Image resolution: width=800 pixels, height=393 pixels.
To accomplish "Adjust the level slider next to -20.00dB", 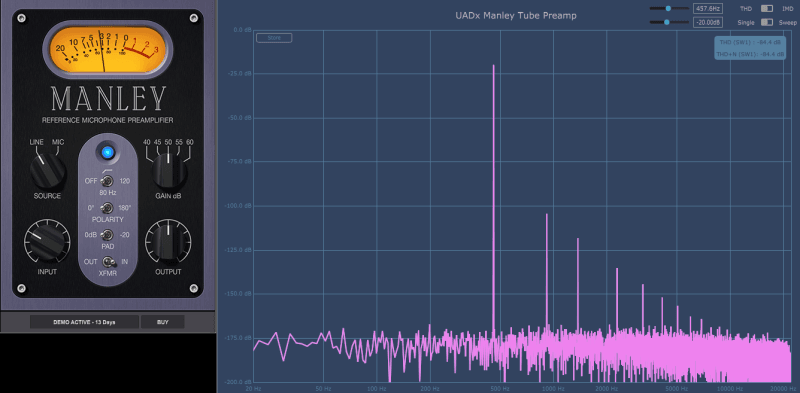I will 669,22.
